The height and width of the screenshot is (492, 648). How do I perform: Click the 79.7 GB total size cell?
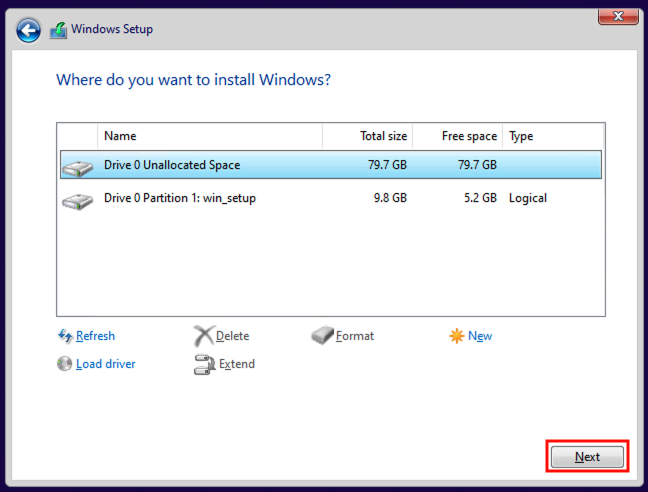[387, 165]
